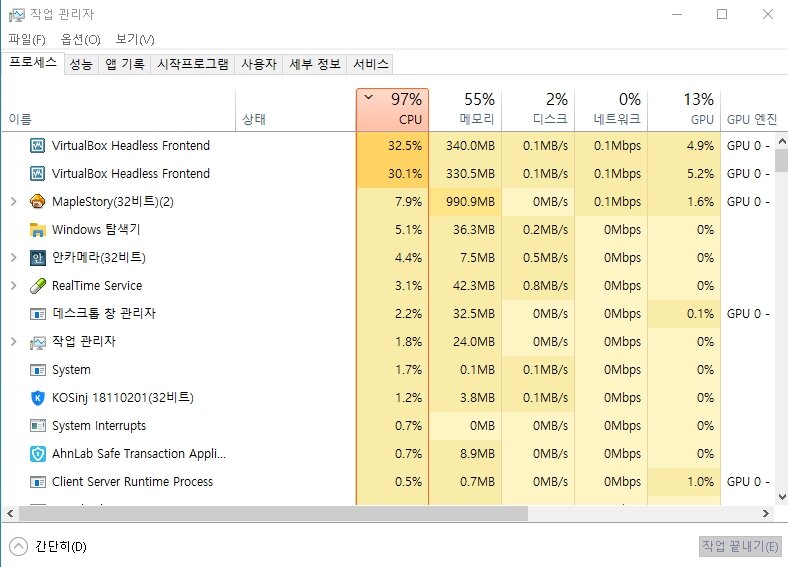Screen dimensions: 788x567
Task: Click the 데스크톱 창 관리자 process icon
Action: coord(38,314)
